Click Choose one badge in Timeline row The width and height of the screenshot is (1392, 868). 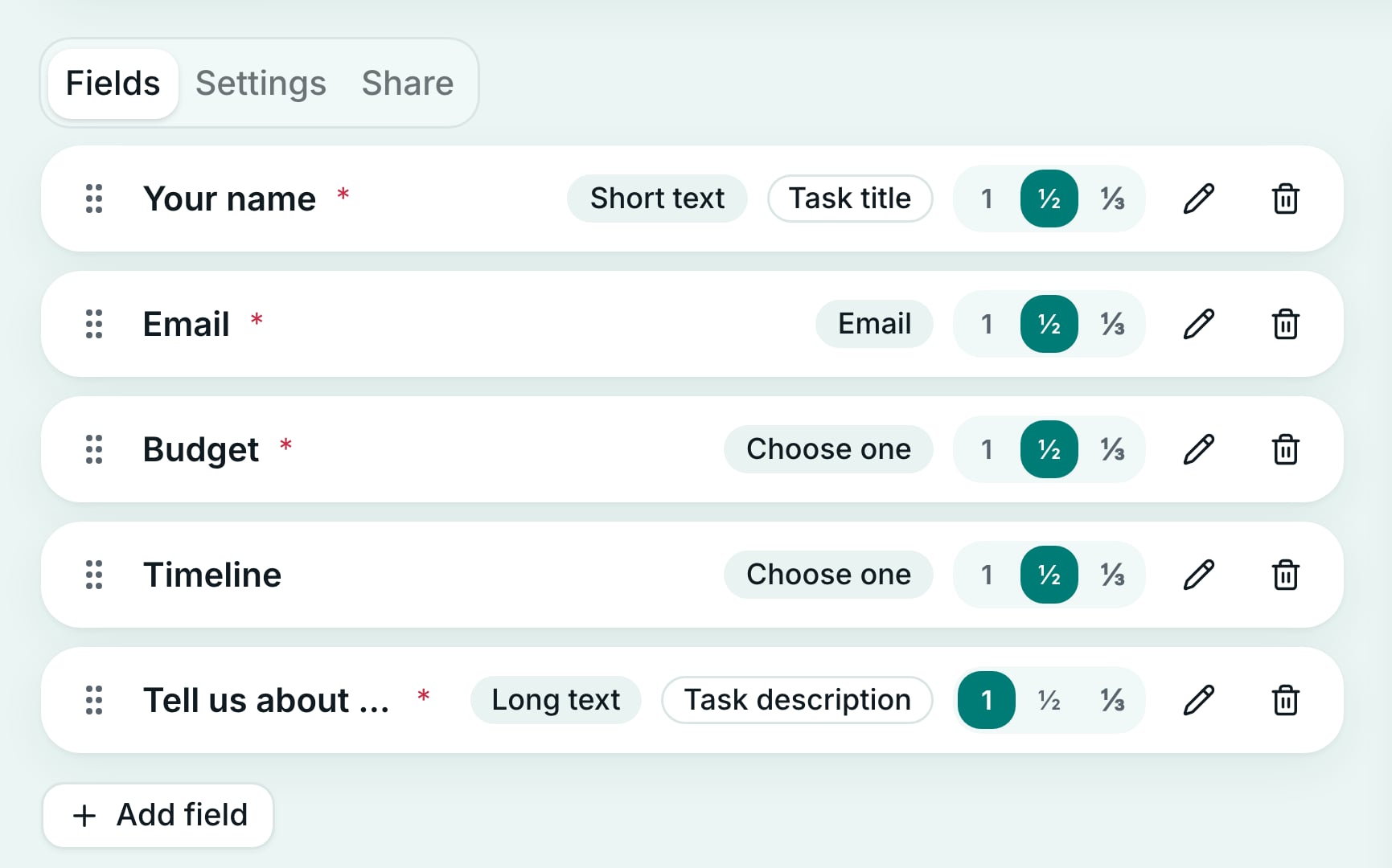[828, 575]
